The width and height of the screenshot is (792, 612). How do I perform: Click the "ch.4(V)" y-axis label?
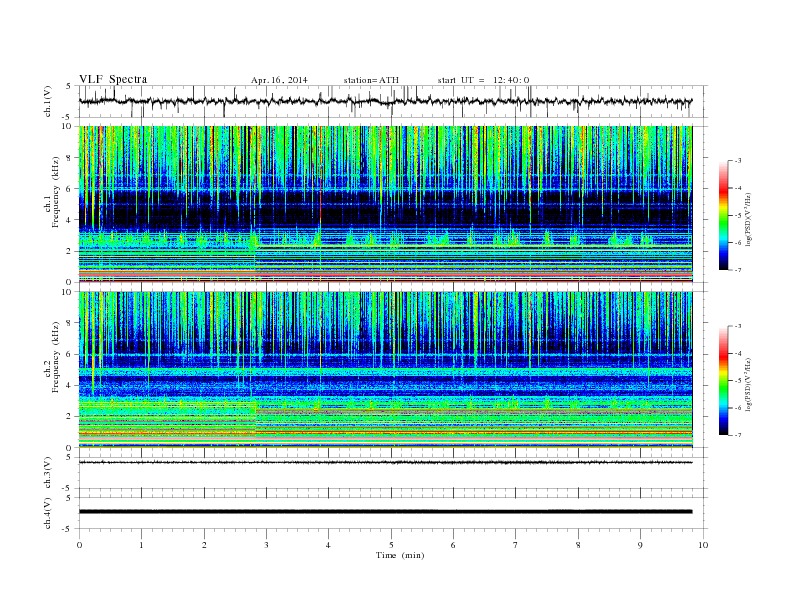coord(47,513)
